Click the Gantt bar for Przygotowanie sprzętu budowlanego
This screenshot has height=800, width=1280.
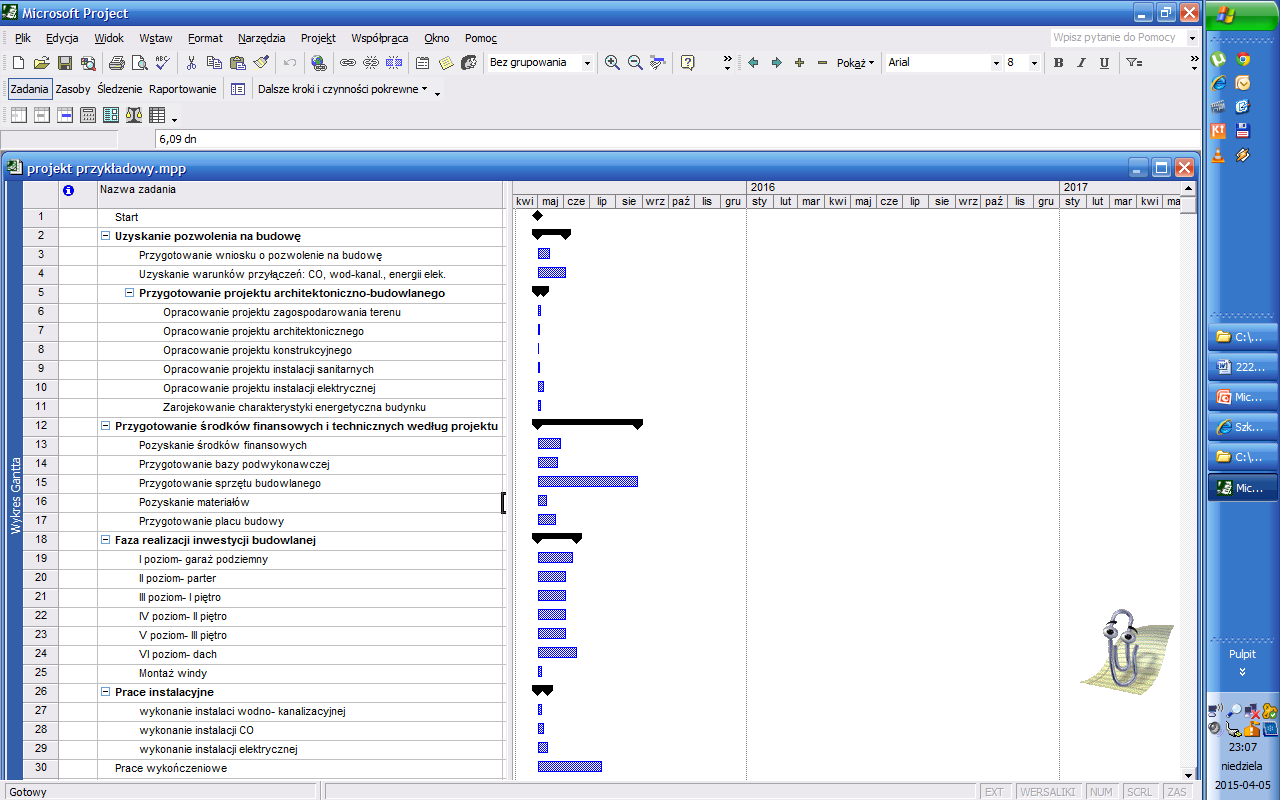587,482
